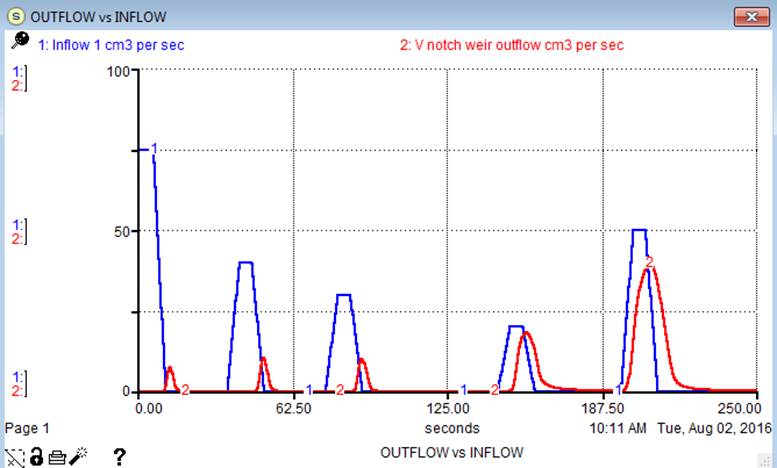Open help with the question mark icon
This screenshot has height=468, width=777.
click(119, 456)
